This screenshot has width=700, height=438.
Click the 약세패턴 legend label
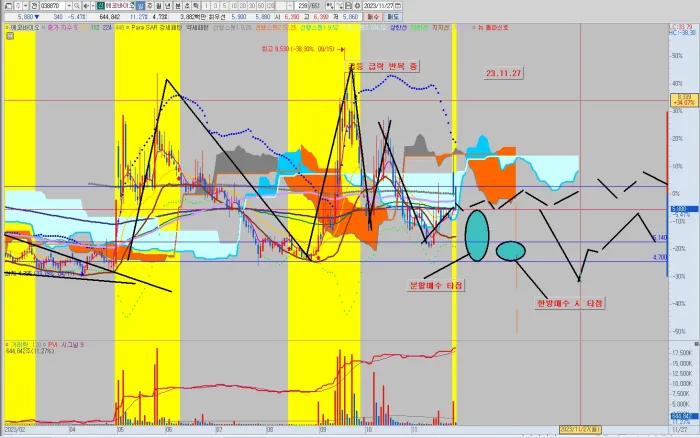click(x=196, y=27)
